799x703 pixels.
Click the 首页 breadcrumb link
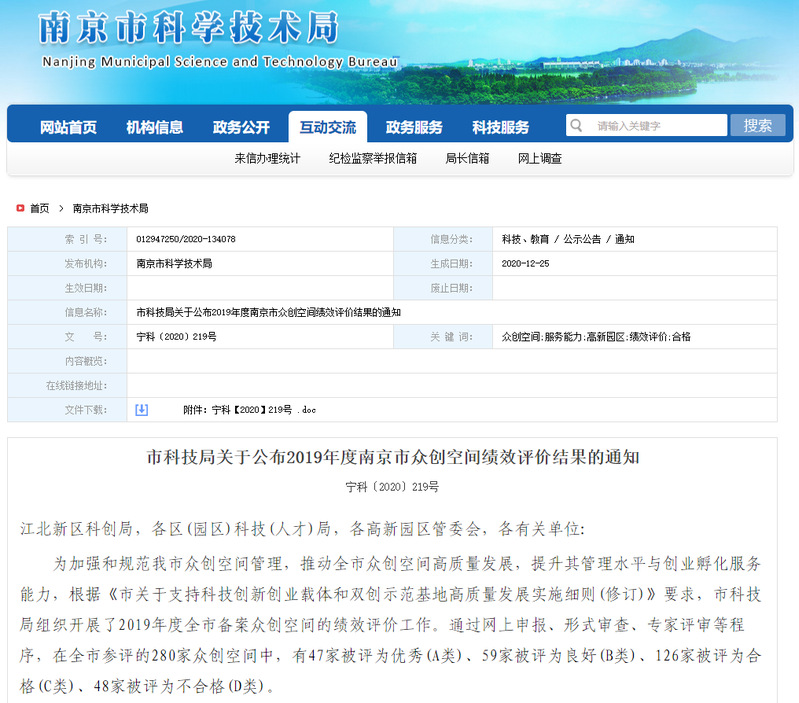[39, 208]
